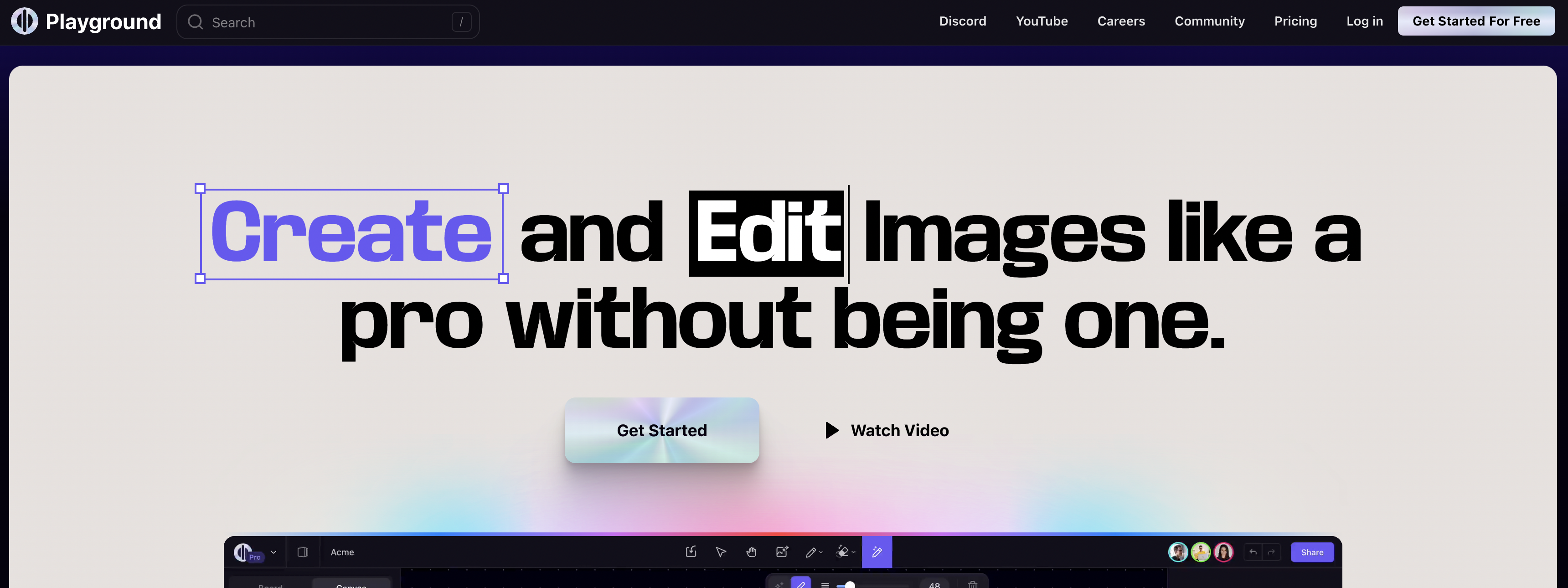Click the play triangle beside Watch Video

[x=831, y=430]
